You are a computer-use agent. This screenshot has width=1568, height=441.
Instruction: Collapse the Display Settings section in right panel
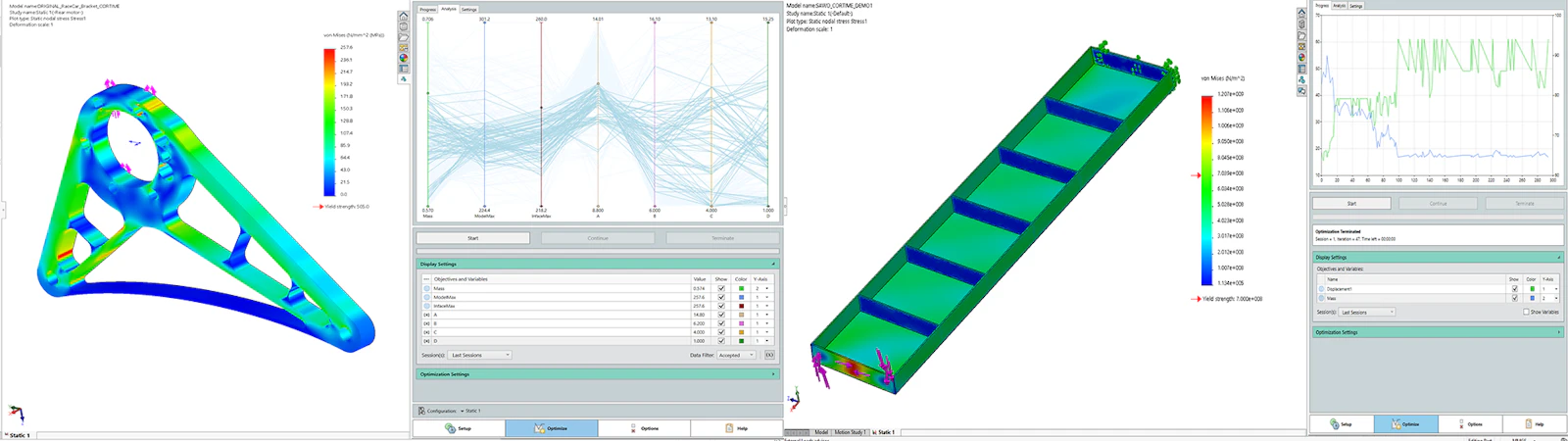(x=1559, y=257)
